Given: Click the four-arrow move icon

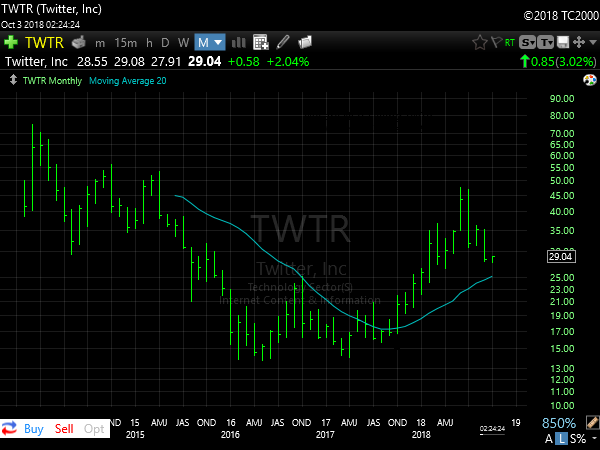Looking at the screenshot, I should click(579, 42).
